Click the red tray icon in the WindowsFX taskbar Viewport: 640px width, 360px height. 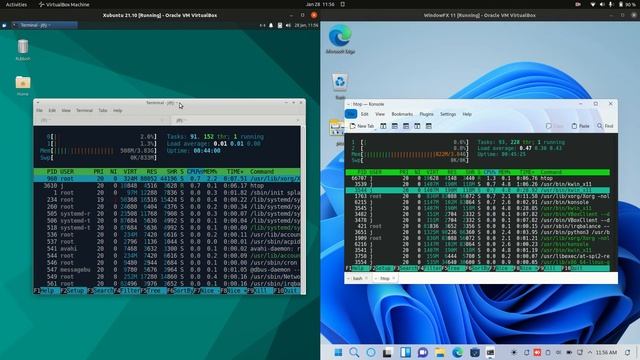click(x=537, y=352)
